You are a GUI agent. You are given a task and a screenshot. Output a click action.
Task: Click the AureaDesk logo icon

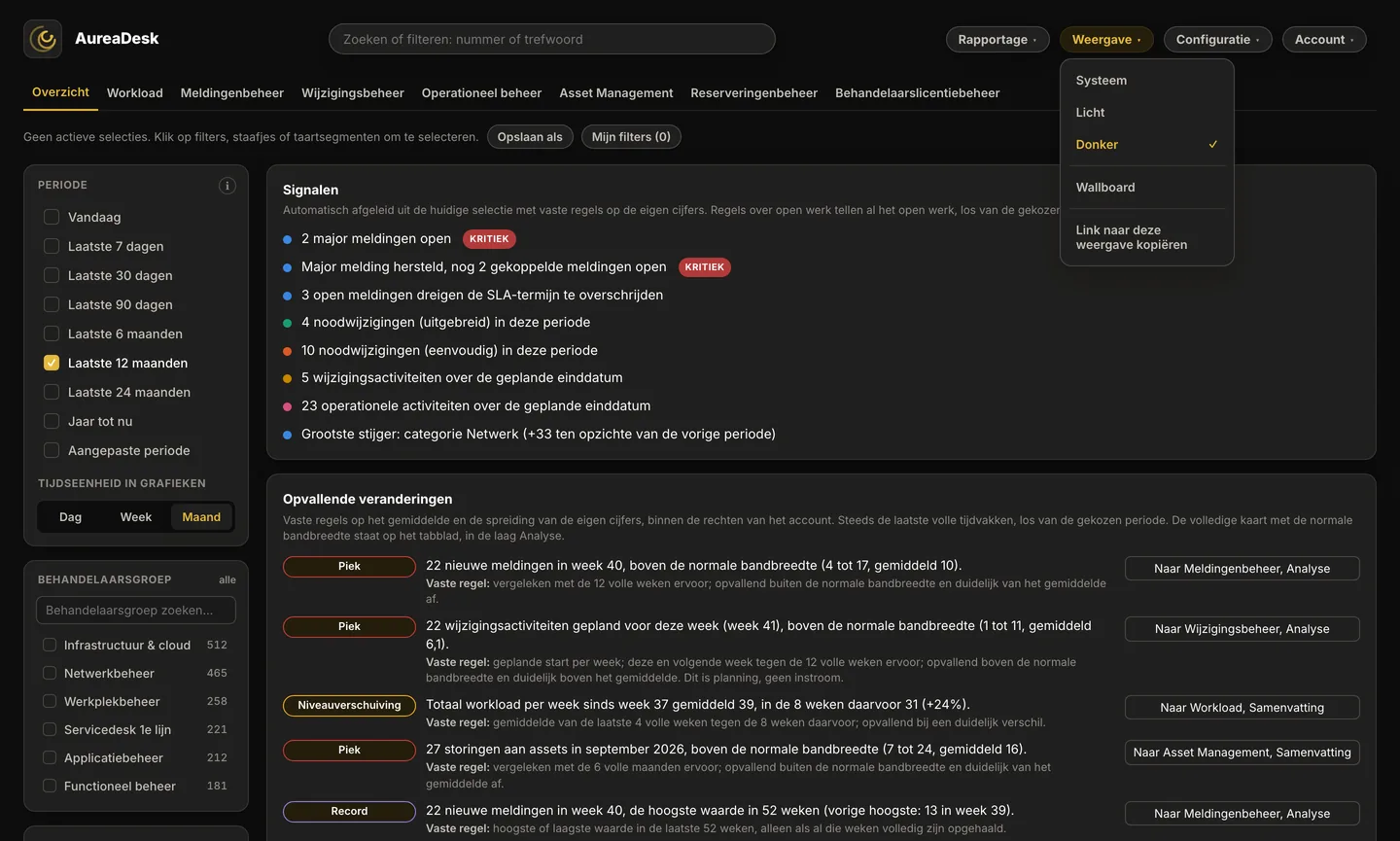click(43, 39)
